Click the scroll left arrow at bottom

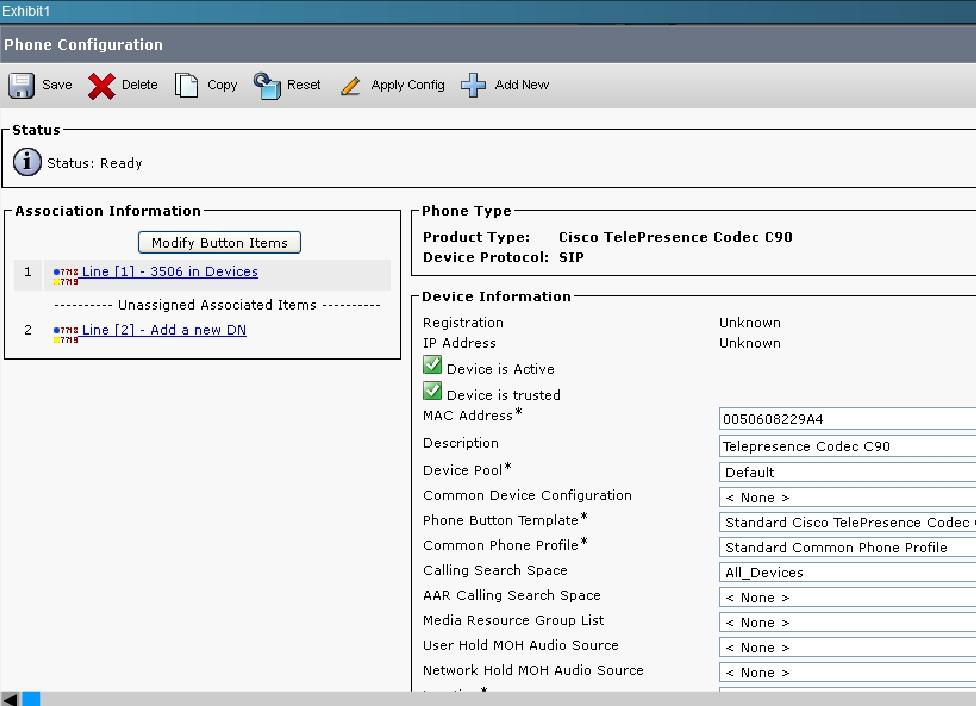click(x=10, y=699)
